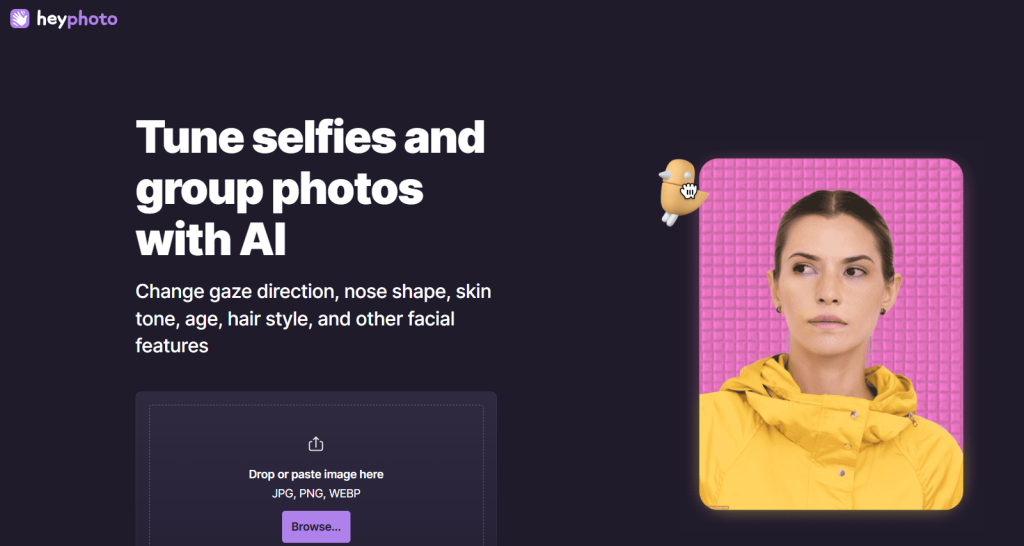The width and height of the screenshot is (1024, 546).
Task: Click the grab-hand cursor icon on mascot
Action: (689, 191)
